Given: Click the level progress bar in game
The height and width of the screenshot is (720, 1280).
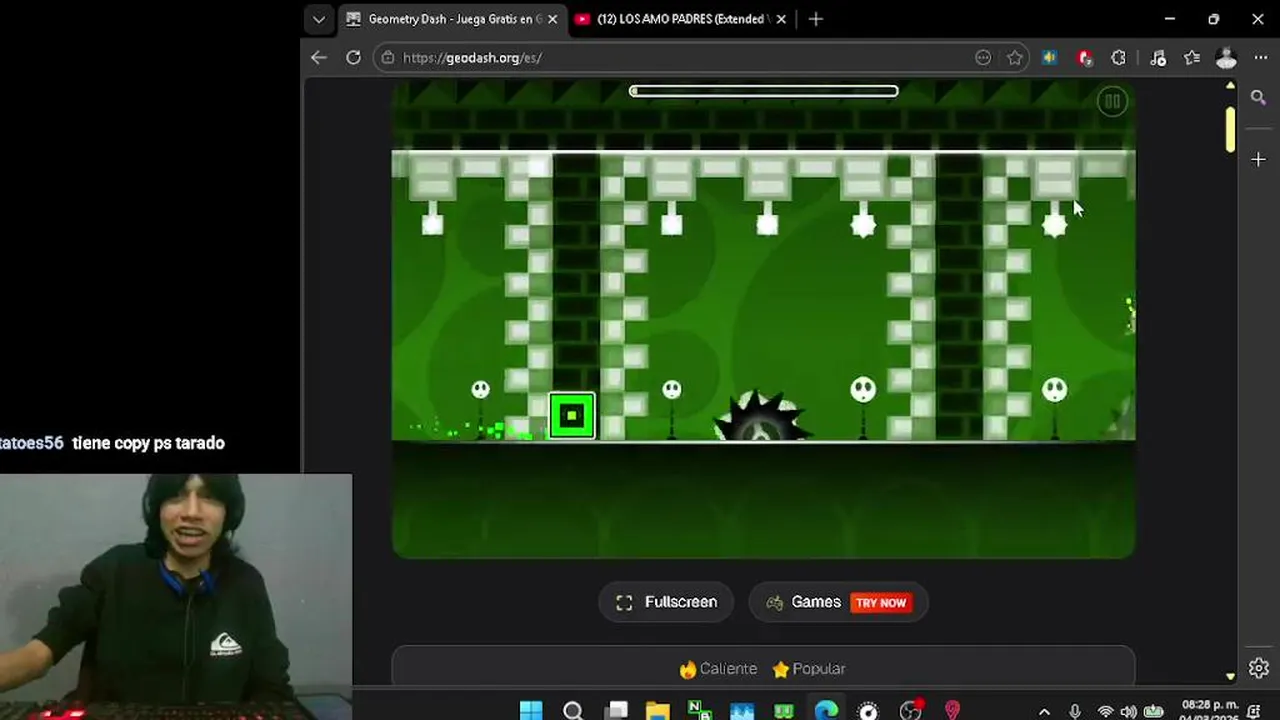Looking at the screenshot, I should point(763,91).
